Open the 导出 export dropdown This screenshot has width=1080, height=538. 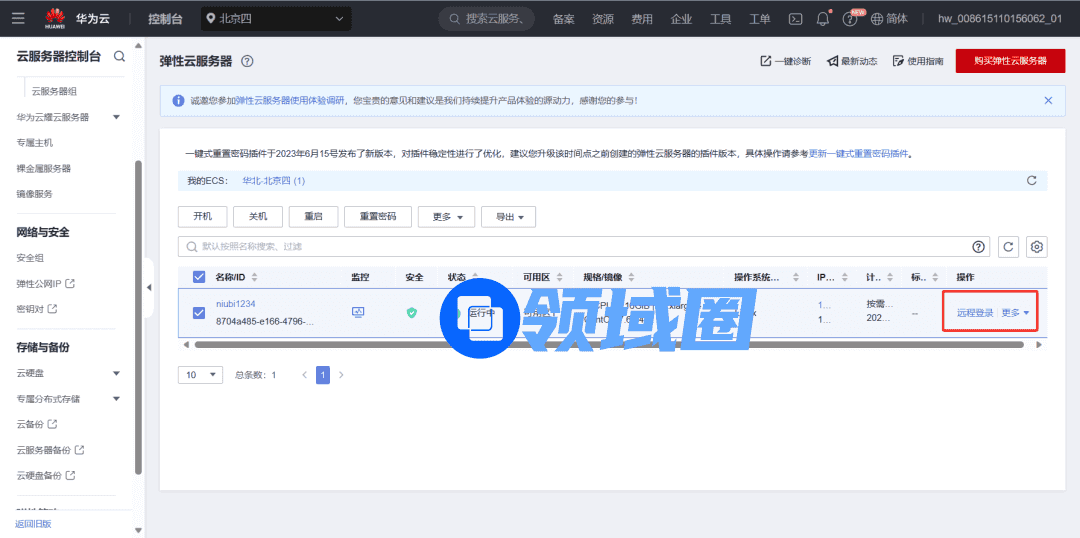click(508, 217)
